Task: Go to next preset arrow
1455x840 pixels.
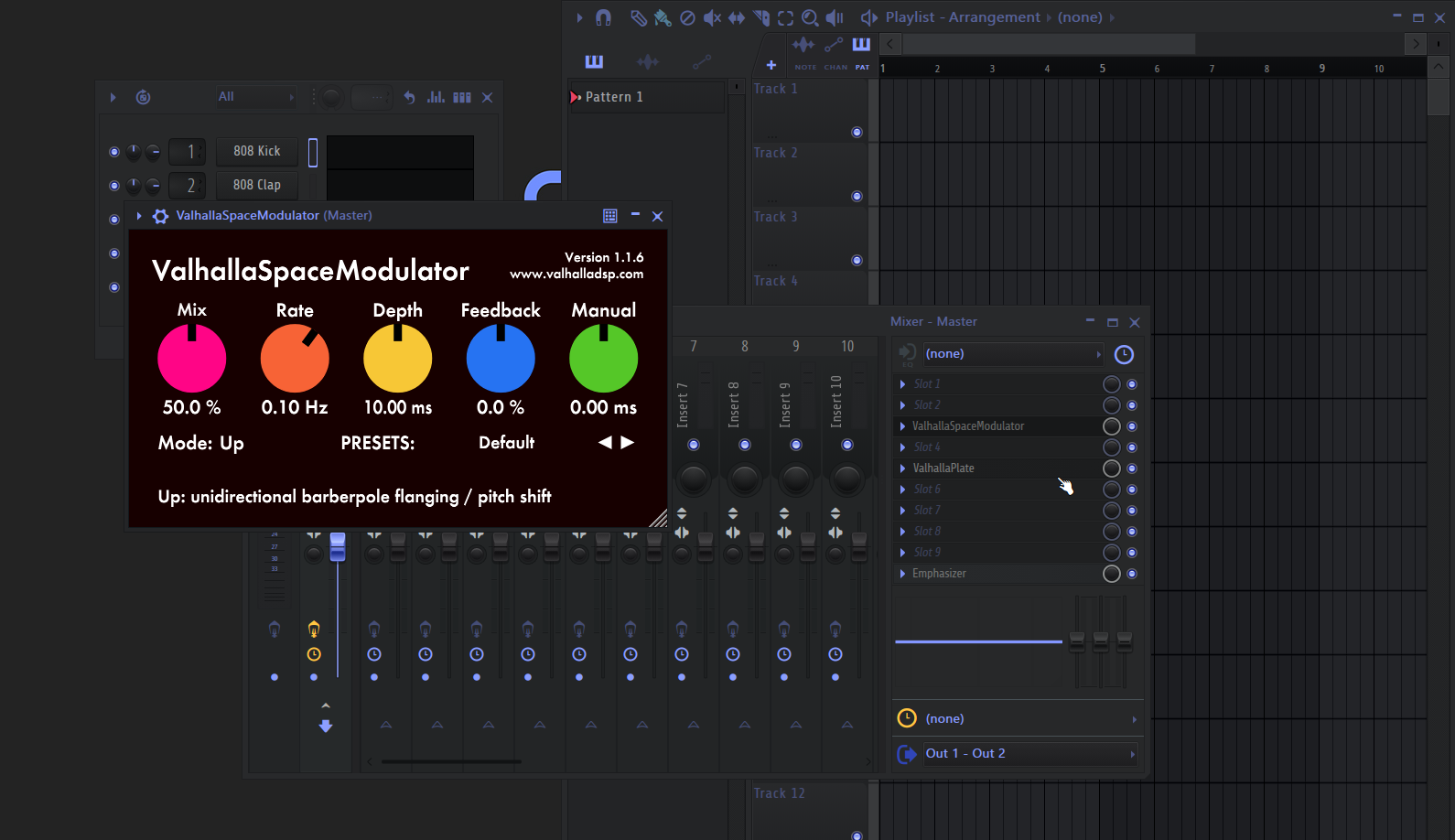Action: [x=627, y=443]
